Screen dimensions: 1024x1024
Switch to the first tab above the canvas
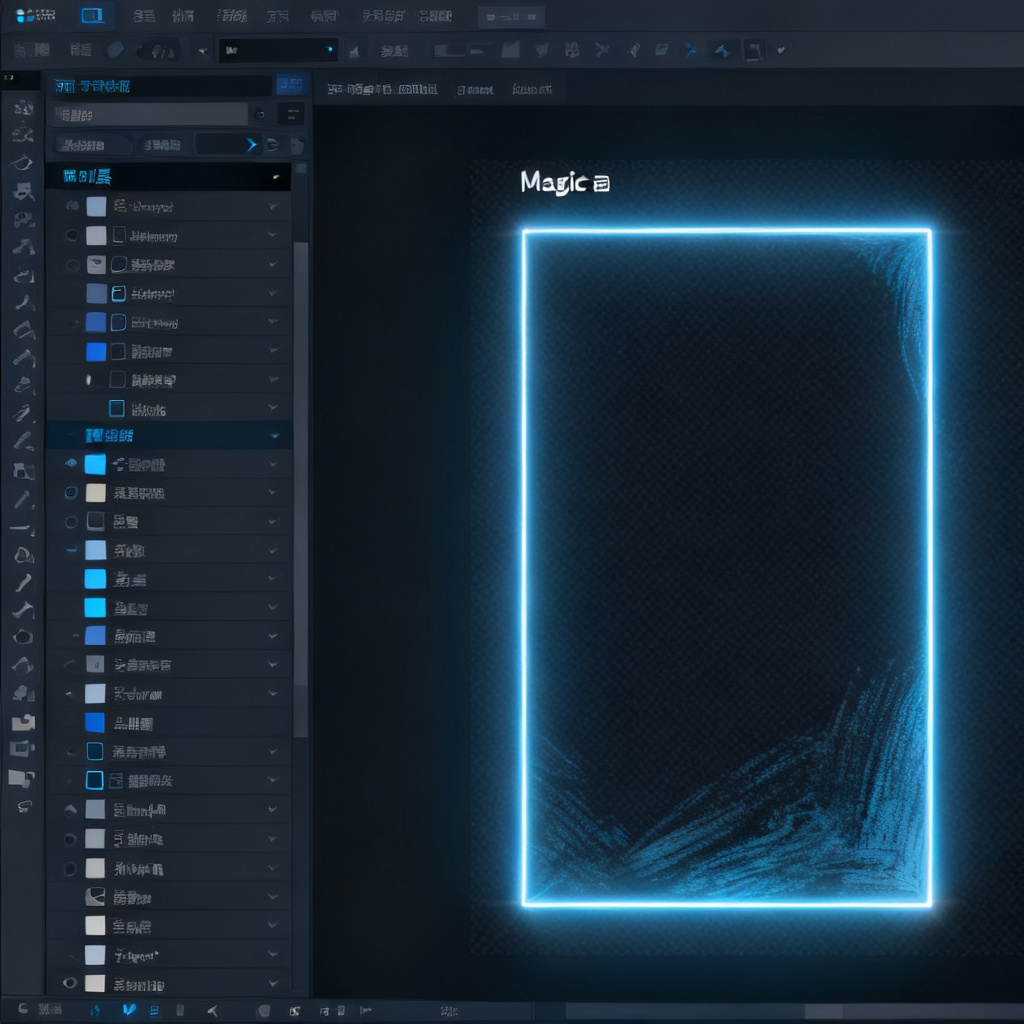pyautogui.click(x=382, y=89)
